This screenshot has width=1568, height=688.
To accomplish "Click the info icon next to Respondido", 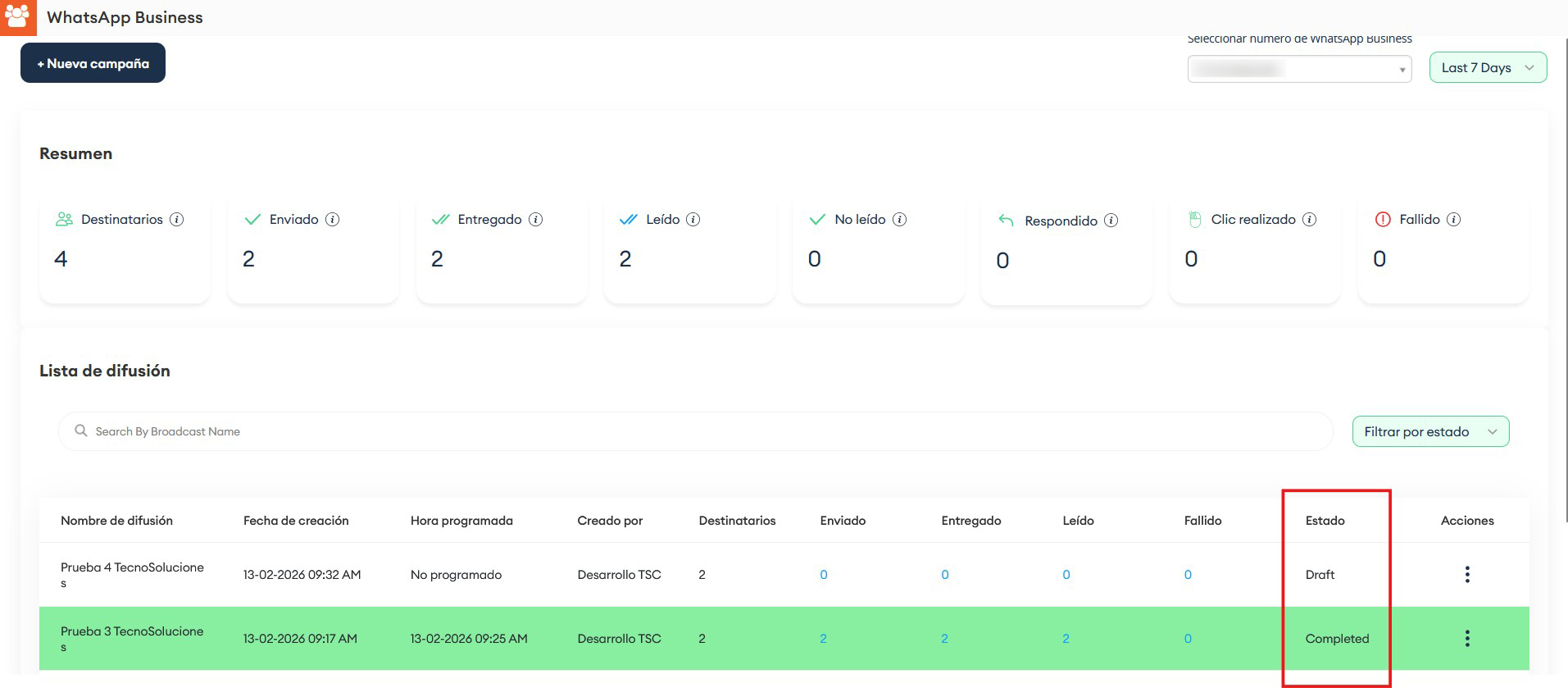I will point(1111,221).
